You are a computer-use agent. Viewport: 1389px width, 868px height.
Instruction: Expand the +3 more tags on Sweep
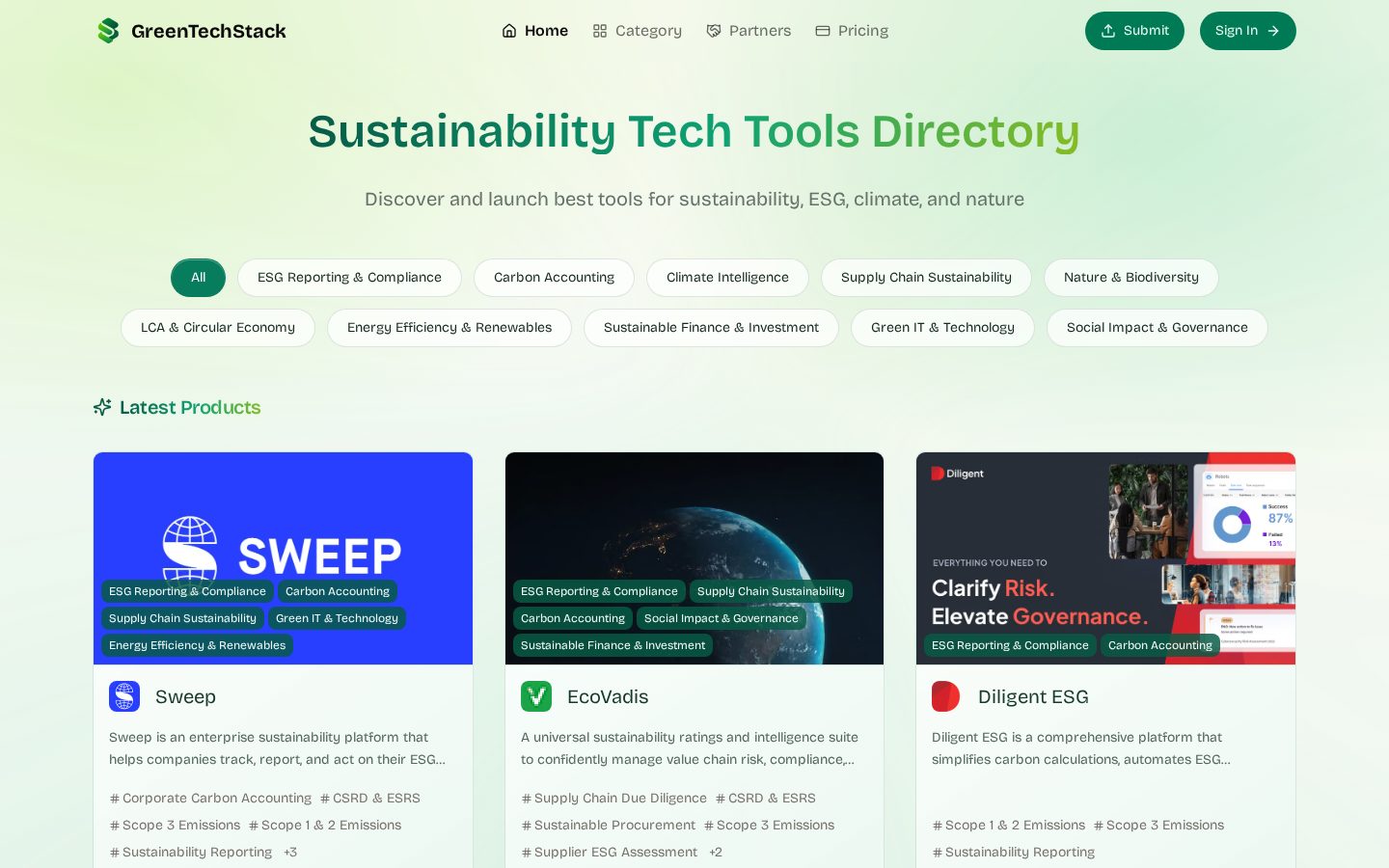(290, 853)
